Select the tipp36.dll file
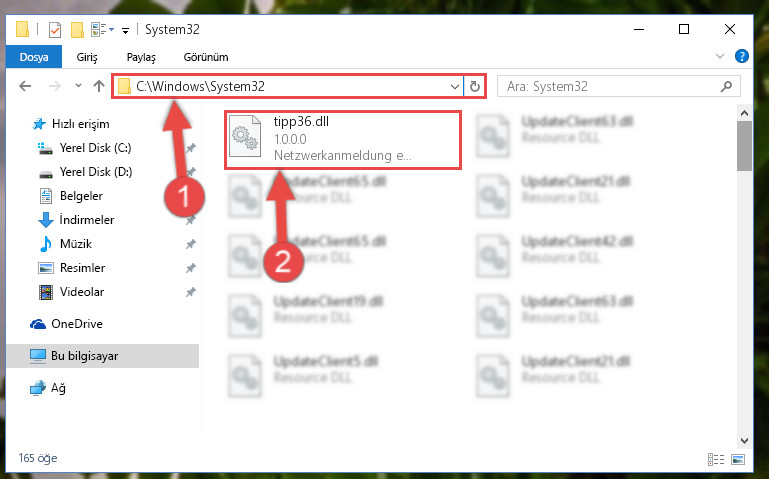 click(343, 140)
